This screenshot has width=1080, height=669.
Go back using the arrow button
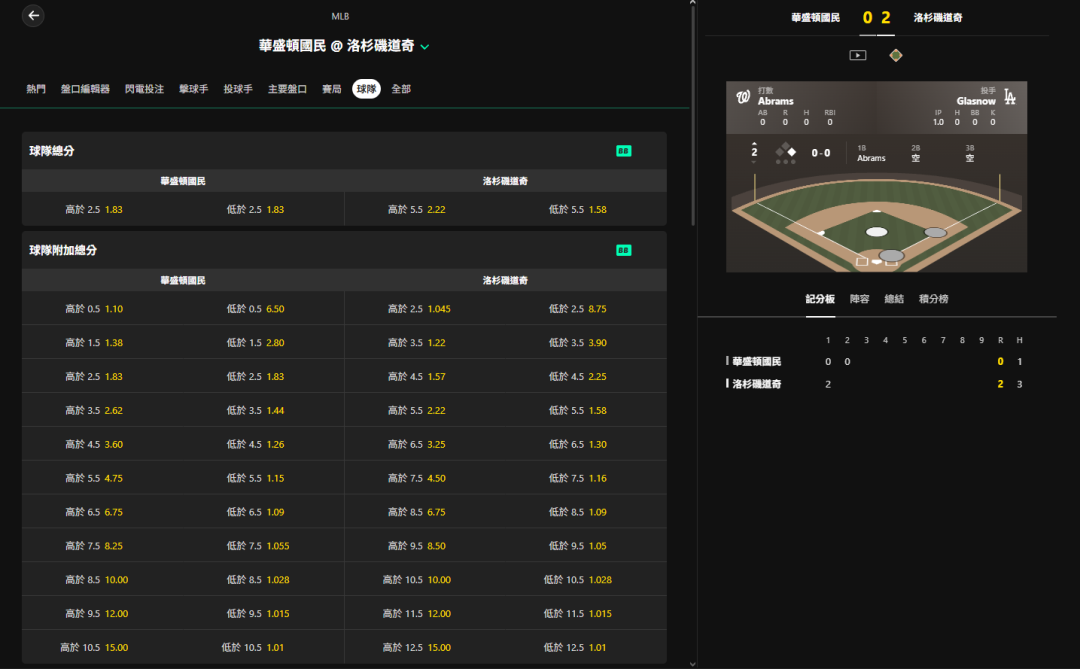coord(33,15)
